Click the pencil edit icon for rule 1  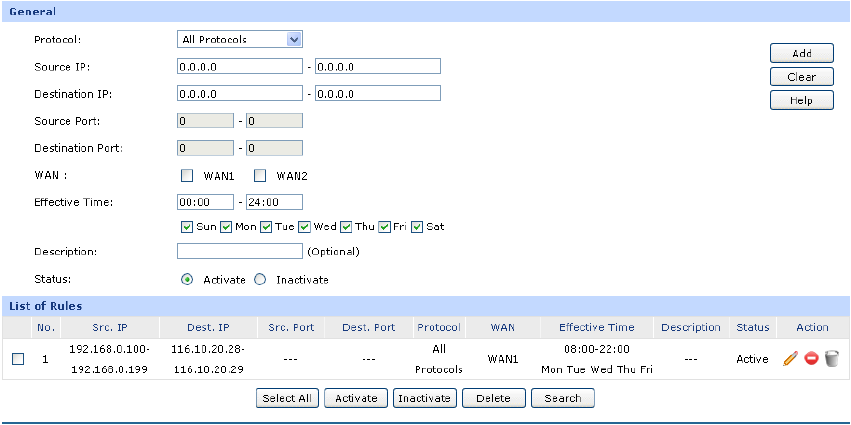point(790,359)
